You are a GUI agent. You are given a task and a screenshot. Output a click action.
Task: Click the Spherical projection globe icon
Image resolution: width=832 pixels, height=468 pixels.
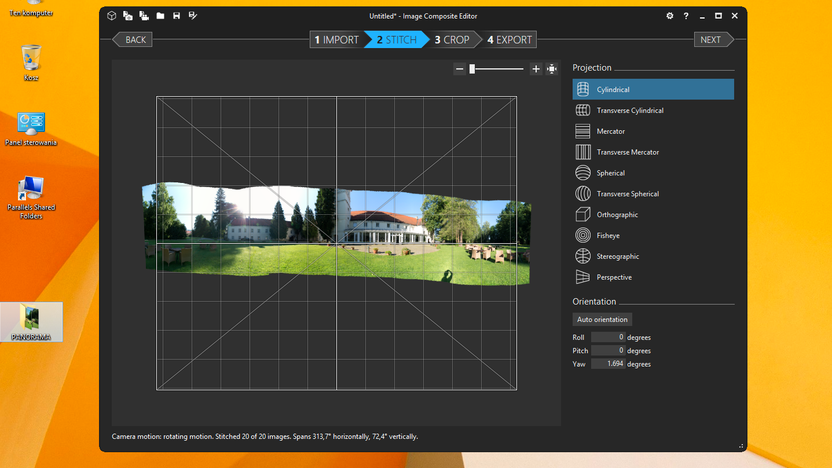tap(583, 173)
